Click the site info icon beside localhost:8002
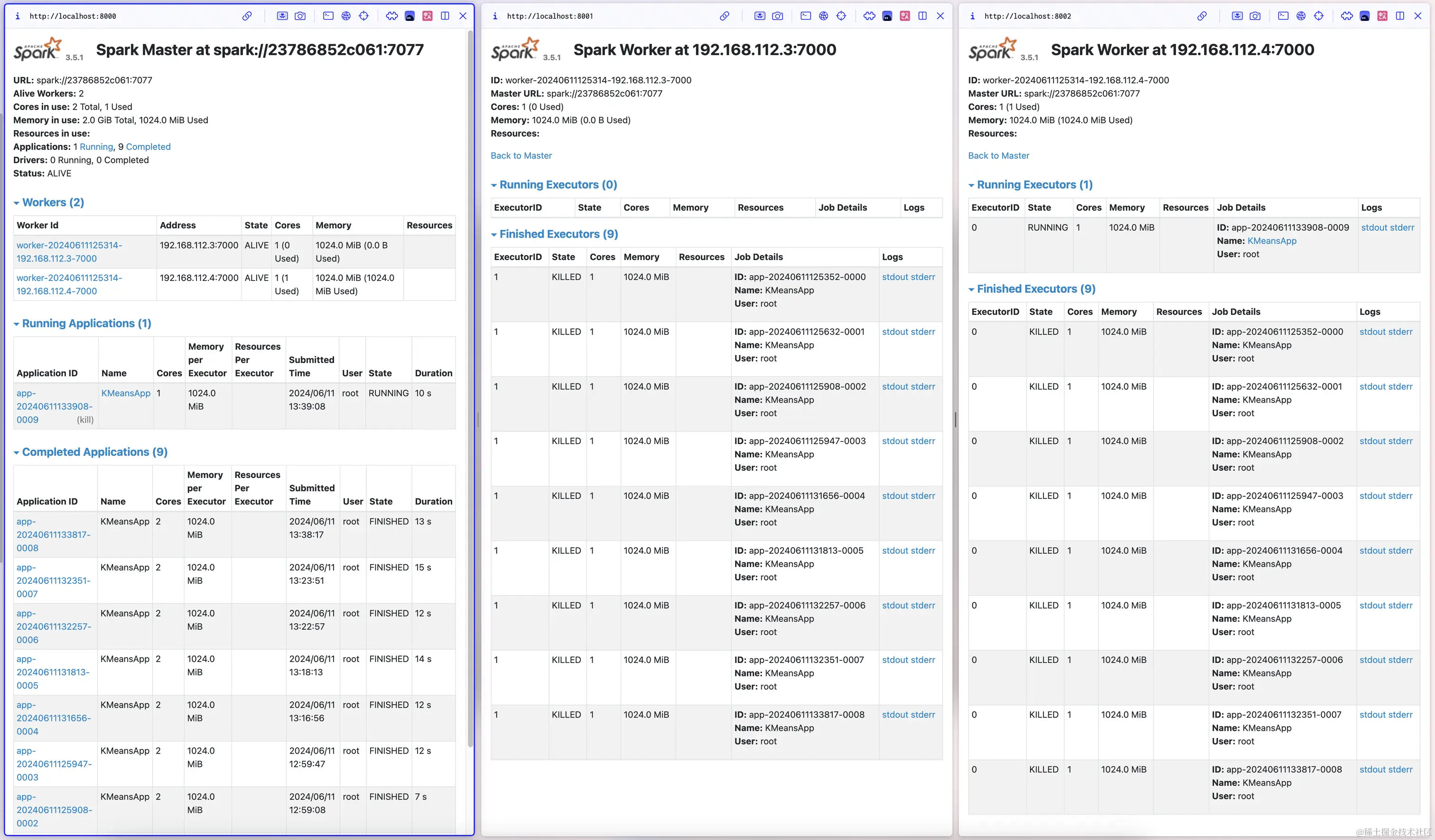1435x840 pixels. (972, 16)
